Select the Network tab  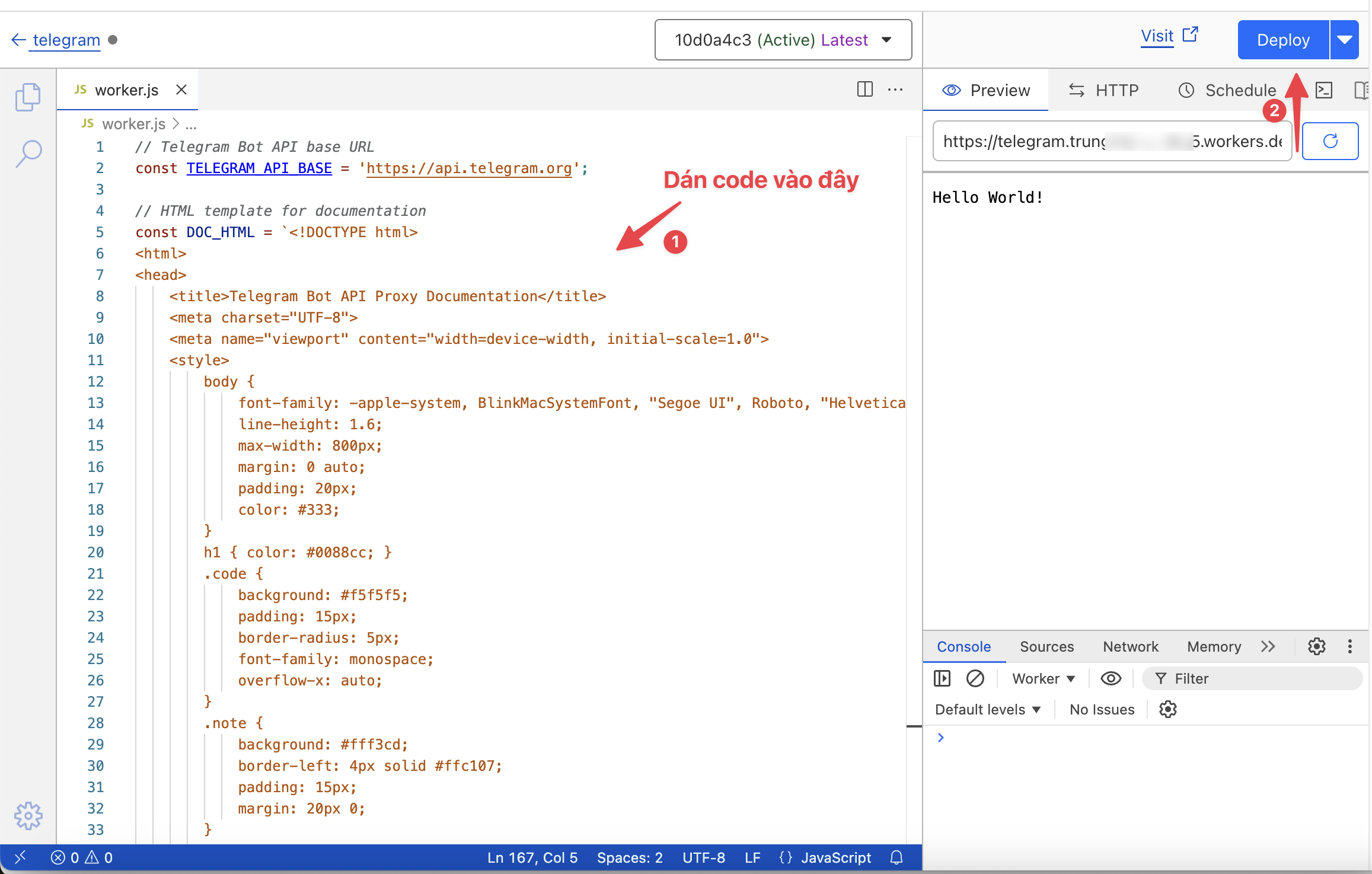pyautogui.click(x=1130, y=646)
